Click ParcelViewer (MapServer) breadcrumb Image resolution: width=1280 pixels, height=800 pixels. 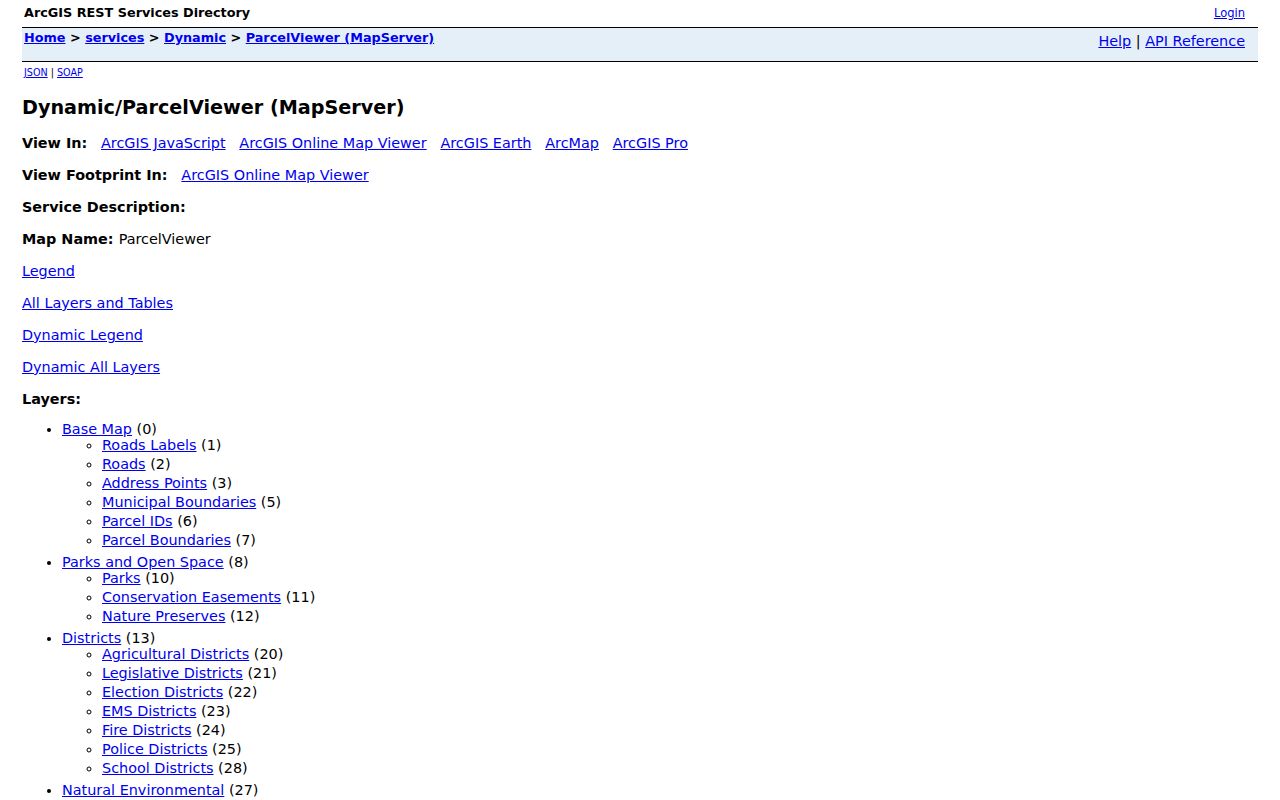(340, 38)
